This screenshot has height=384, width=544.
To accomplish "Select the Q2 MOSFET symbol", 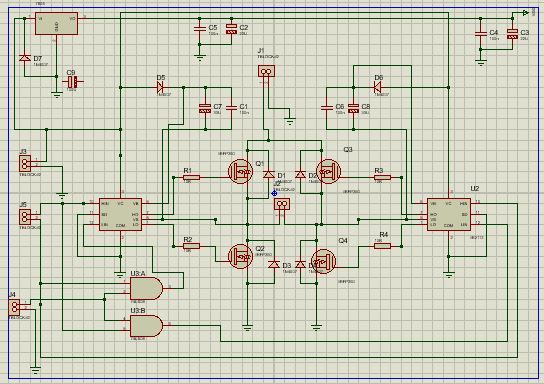I will click(x=240, y=257).
